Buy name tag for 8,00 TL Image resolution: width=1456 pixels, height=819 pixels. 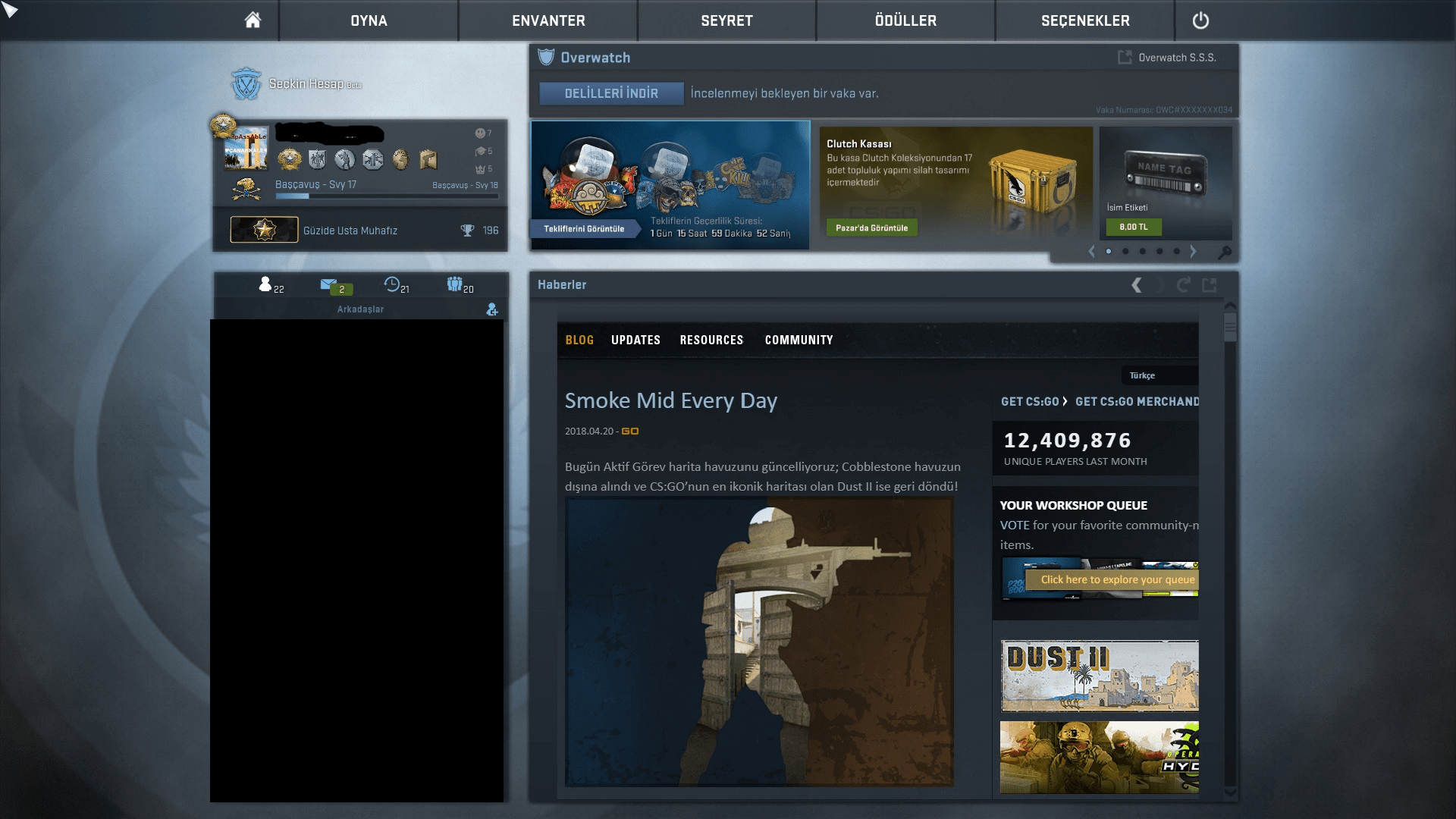pyautogui.click(x=1134, y=227)
